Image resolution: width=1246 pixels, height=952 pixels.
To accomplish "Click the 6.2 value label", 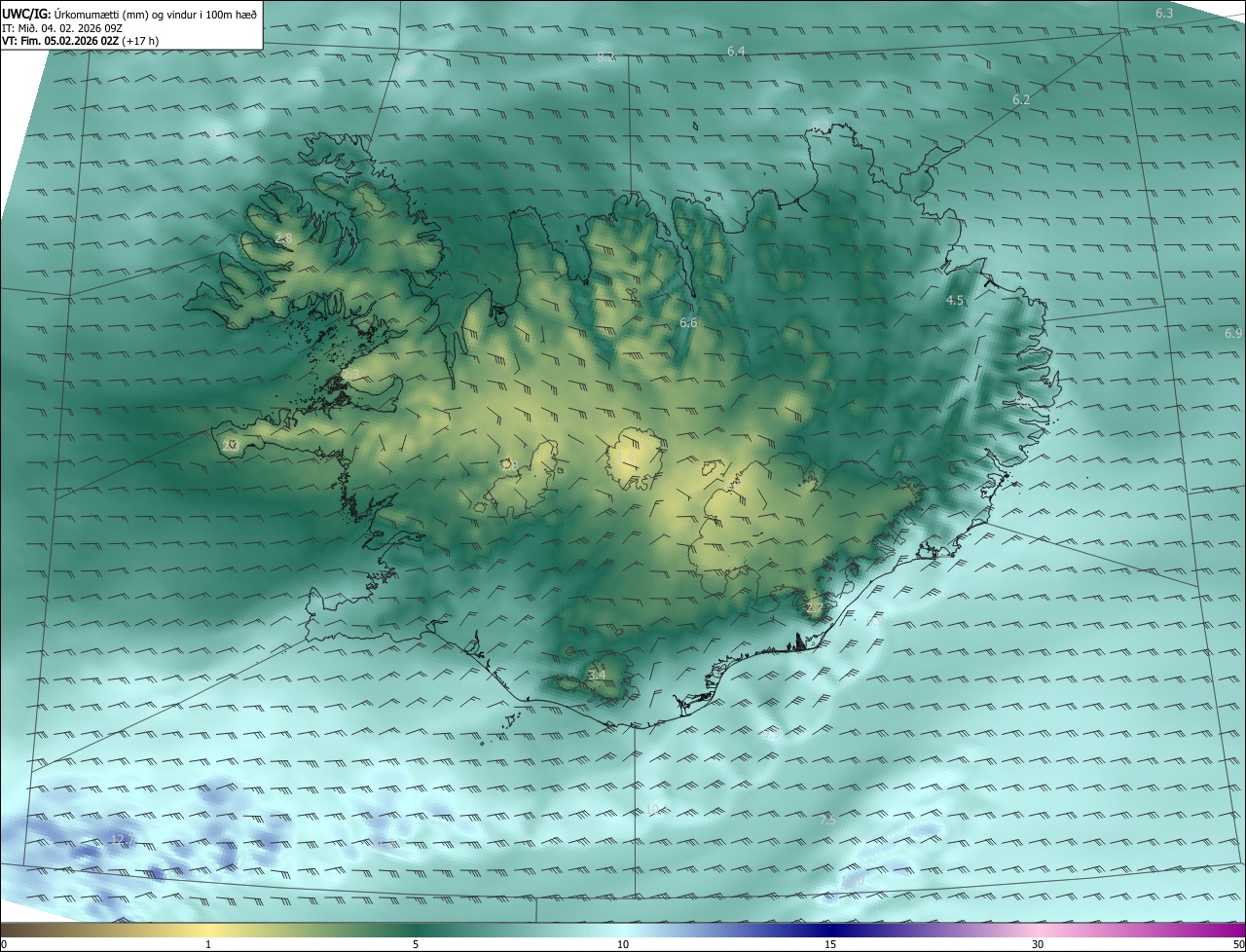I will click(x=1021, y=100).
